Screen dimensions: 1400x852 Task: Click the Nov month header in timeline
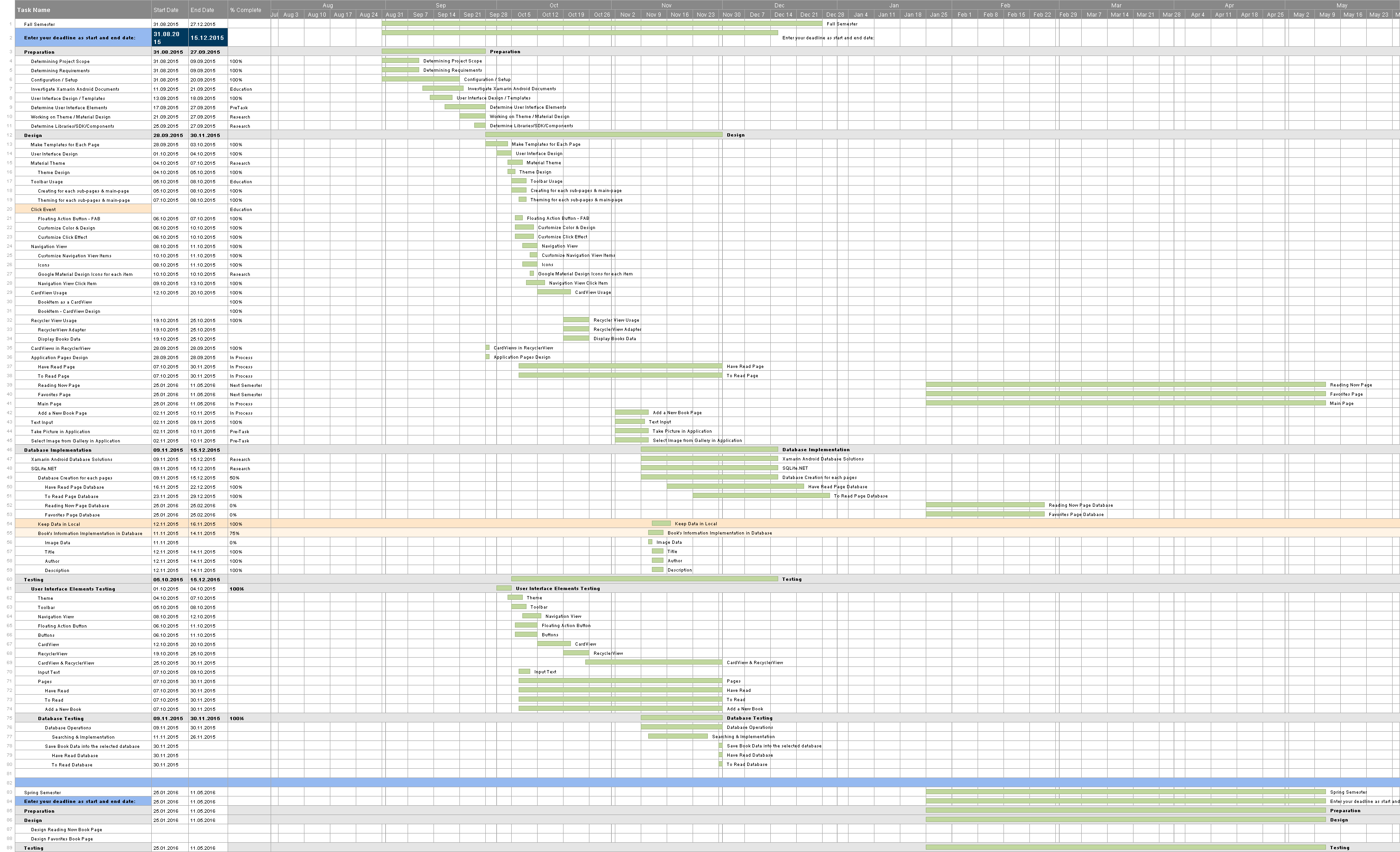[x=666, y=5]
